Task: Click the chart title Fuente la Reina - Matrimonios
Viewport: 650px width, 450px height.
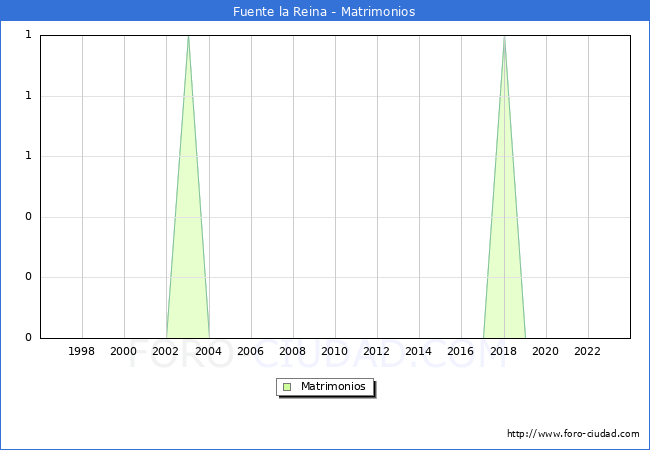Action: pyautogui.click(x=324, y=12)
